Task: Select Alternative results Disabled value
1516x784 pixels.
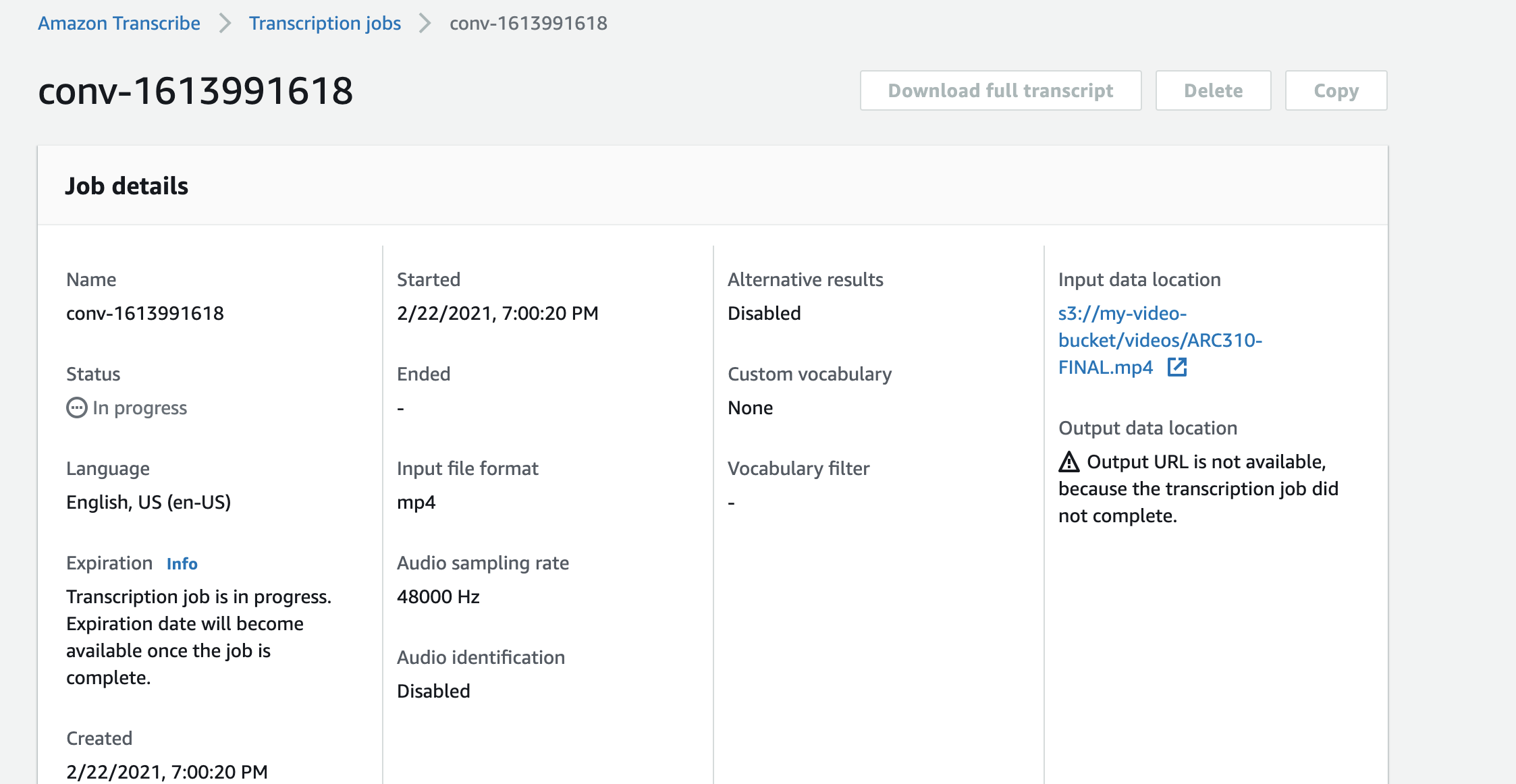Action: [764, 313]
